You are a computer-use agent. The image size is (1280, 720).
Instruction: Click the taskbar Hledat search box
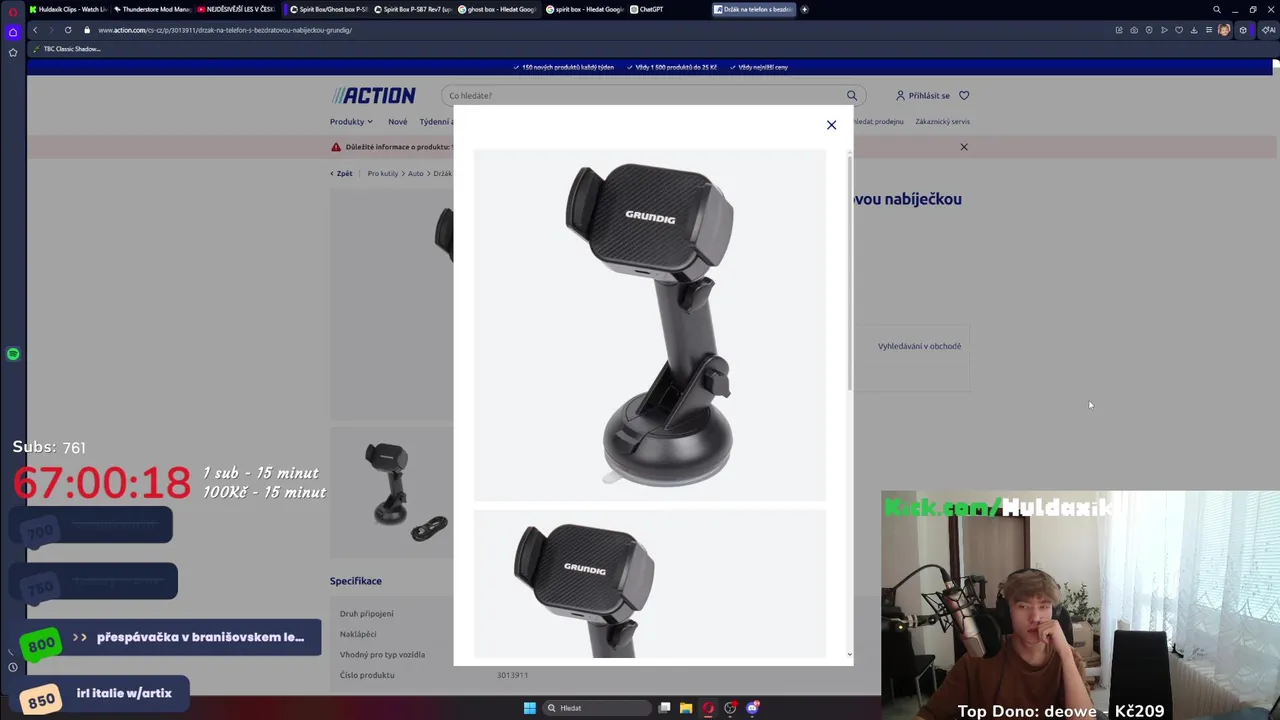coord(597,708)
